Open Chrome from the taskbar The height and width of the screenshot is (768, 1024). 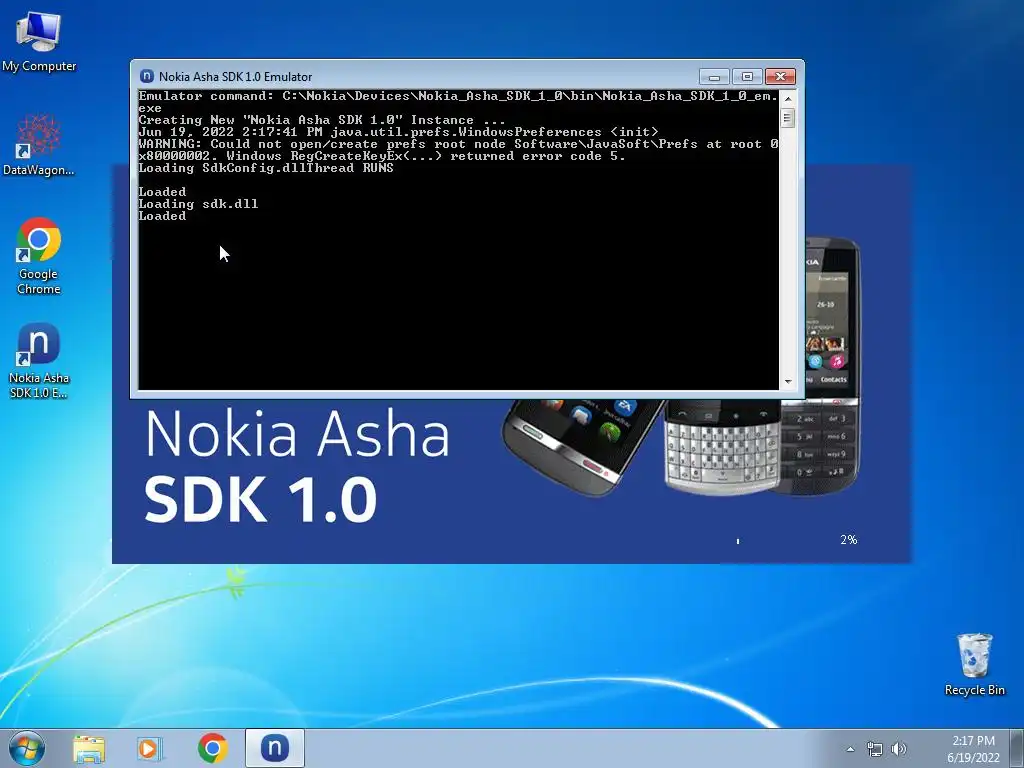tap(212, 748)
